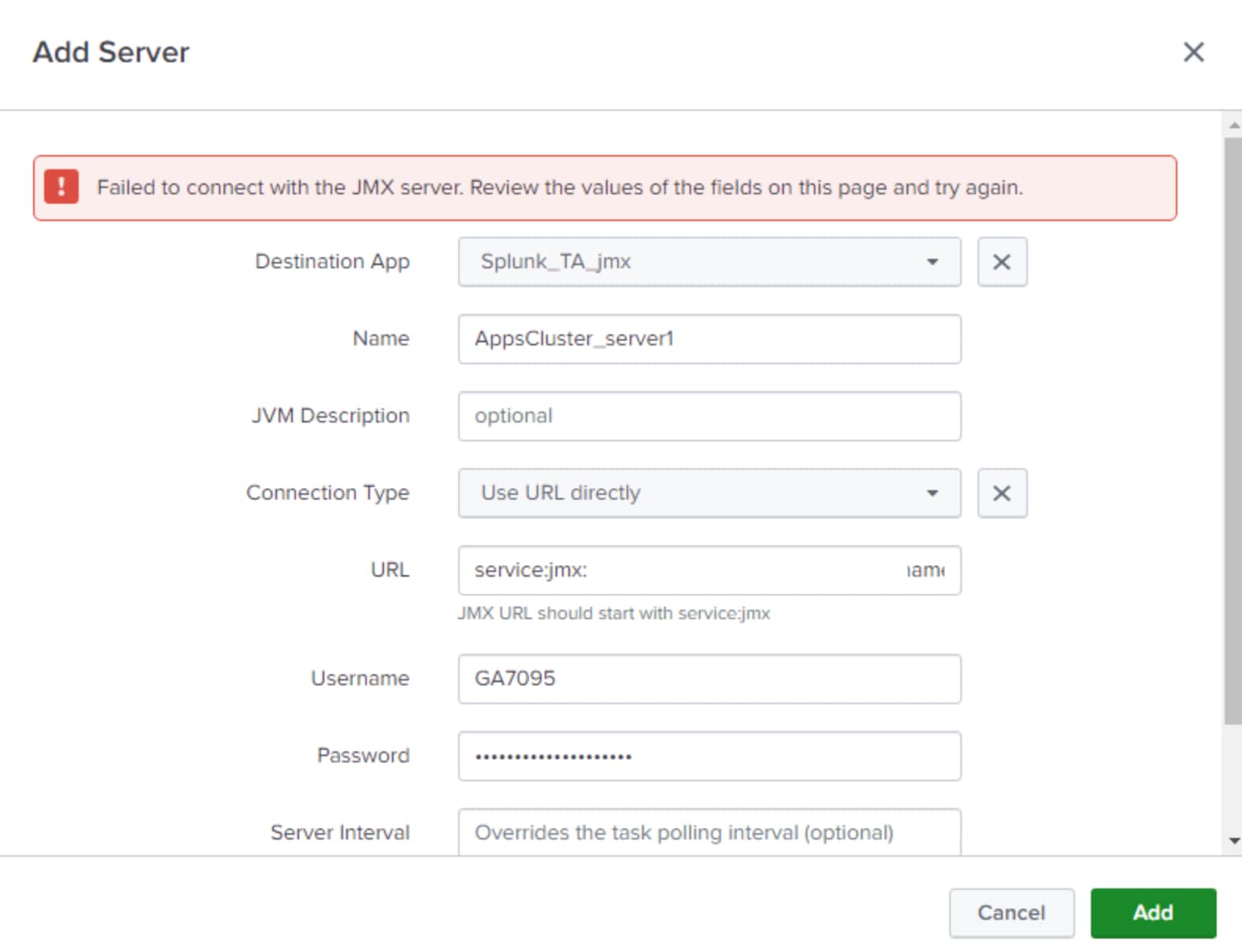Viewport: 1242px width, 952px height.
Task: Focus the JVM Description field
Action: (x=709, y=416)
